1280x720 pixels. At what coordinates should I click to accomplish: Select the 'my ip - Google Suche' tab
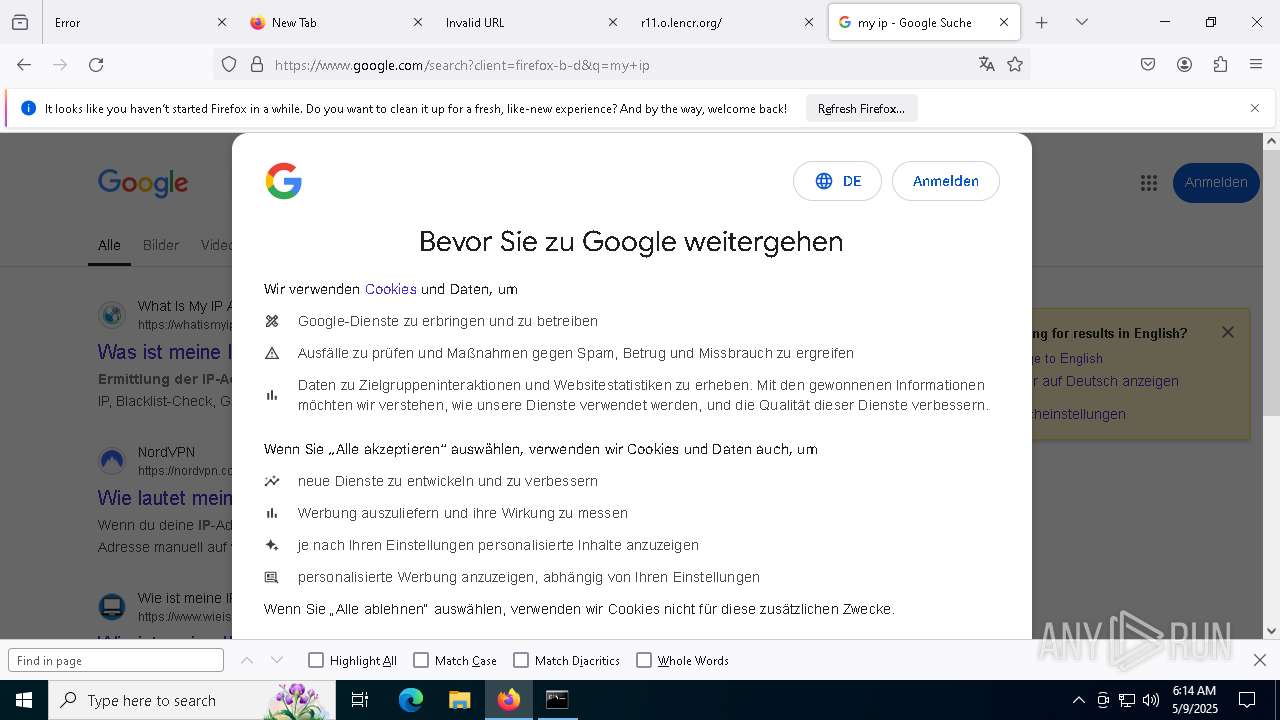point(924,22)
